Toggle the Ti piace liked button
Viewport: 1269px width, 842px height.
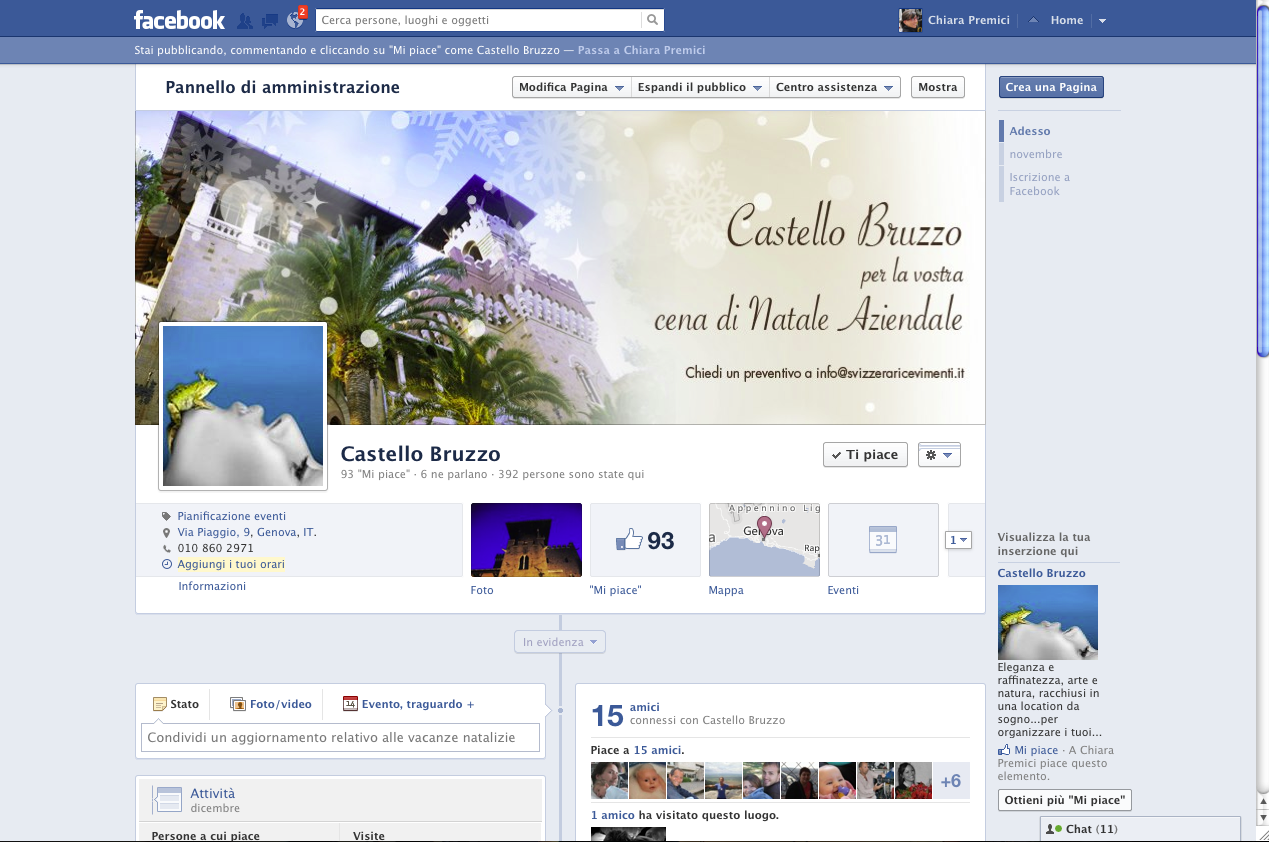(x=865, y=455)
